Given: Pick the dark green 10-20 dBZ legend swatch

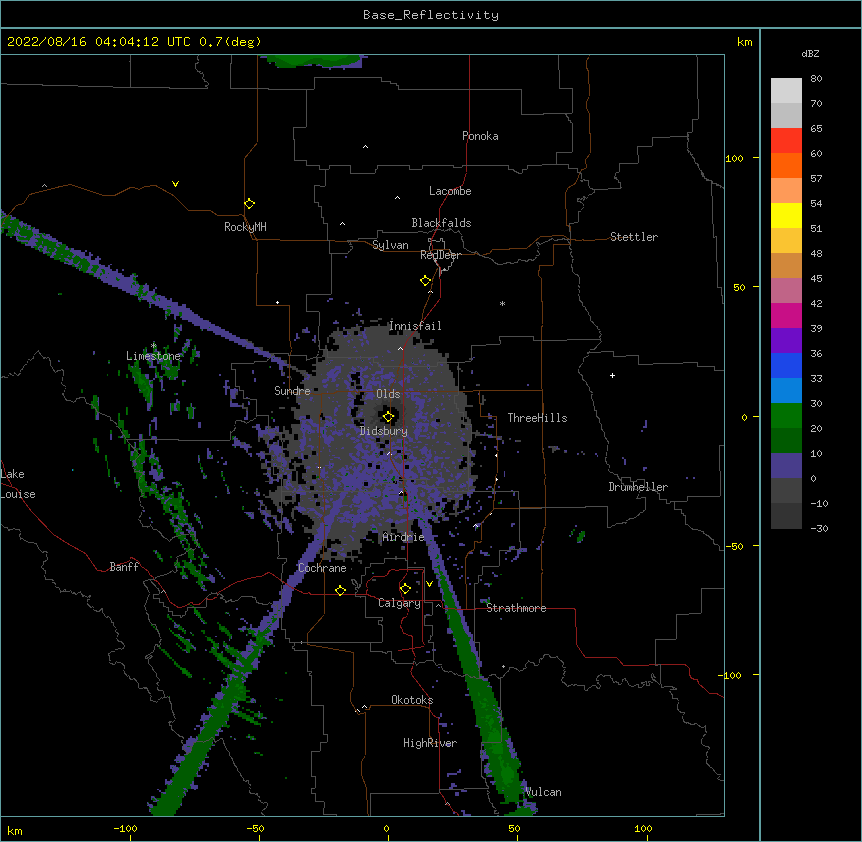Looking at the screenshot, I should (x=786, y=441).
